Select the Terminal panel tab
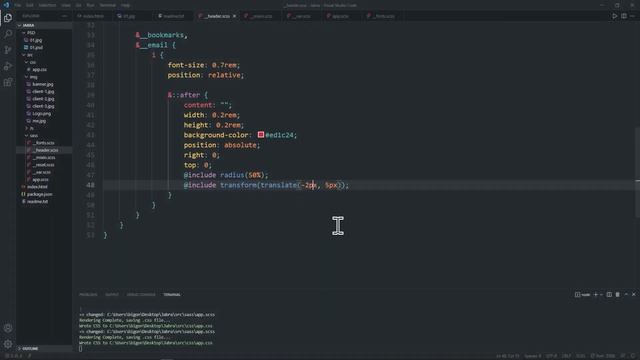This screenshot has height=360, width=640. pos(172,294)
